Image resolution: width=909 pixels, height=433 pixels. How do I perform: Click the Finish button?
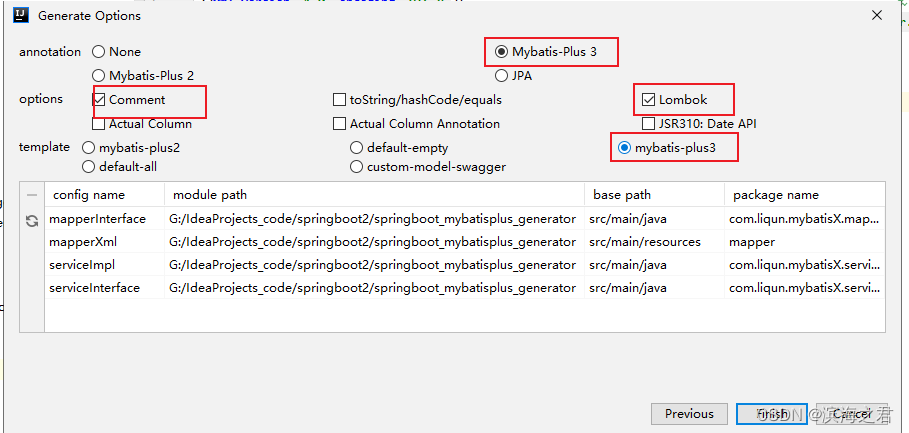(772, 414)
